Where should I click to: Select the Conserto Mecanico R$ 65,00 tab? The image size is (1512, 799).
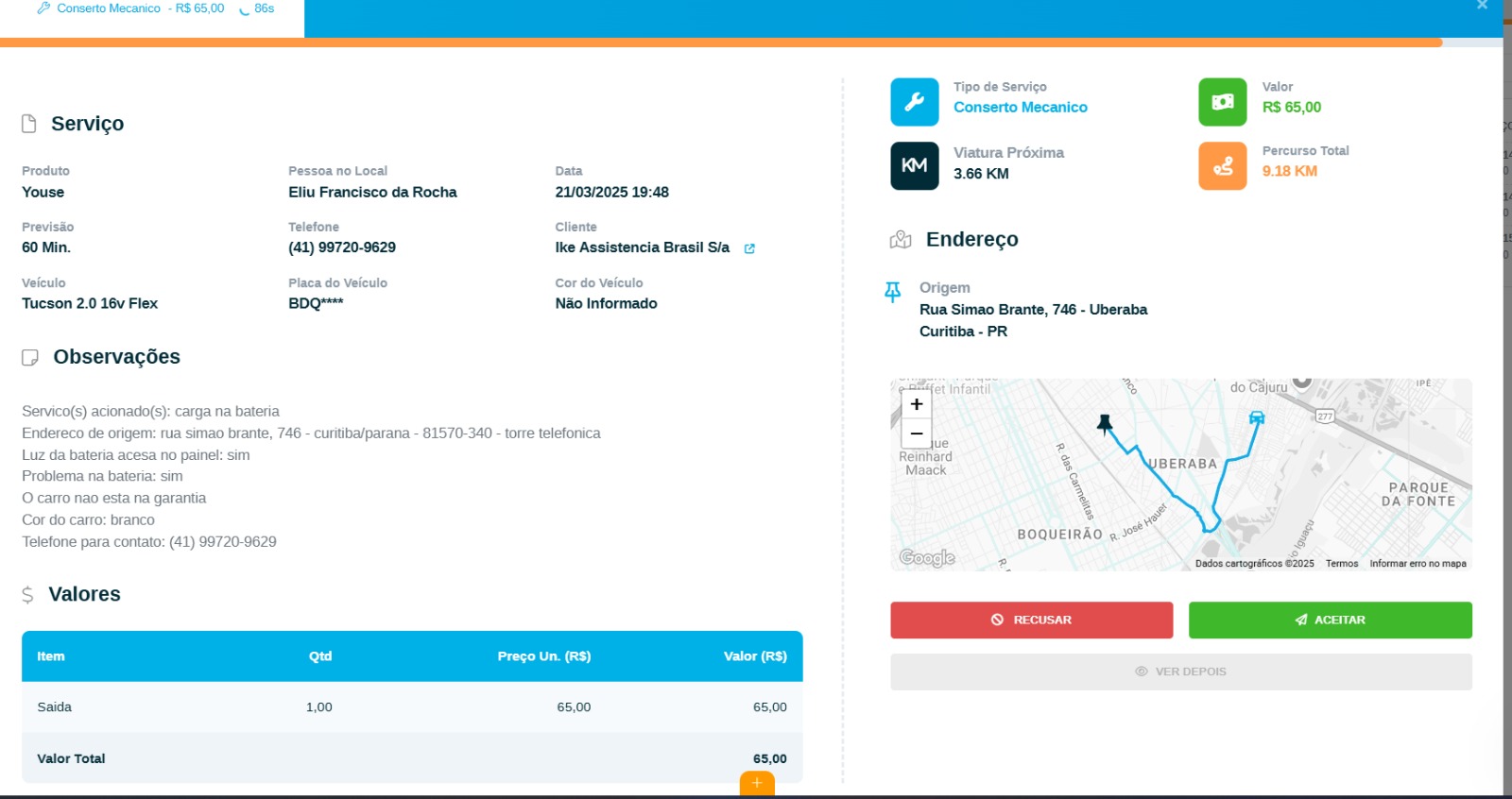(152, 17)
